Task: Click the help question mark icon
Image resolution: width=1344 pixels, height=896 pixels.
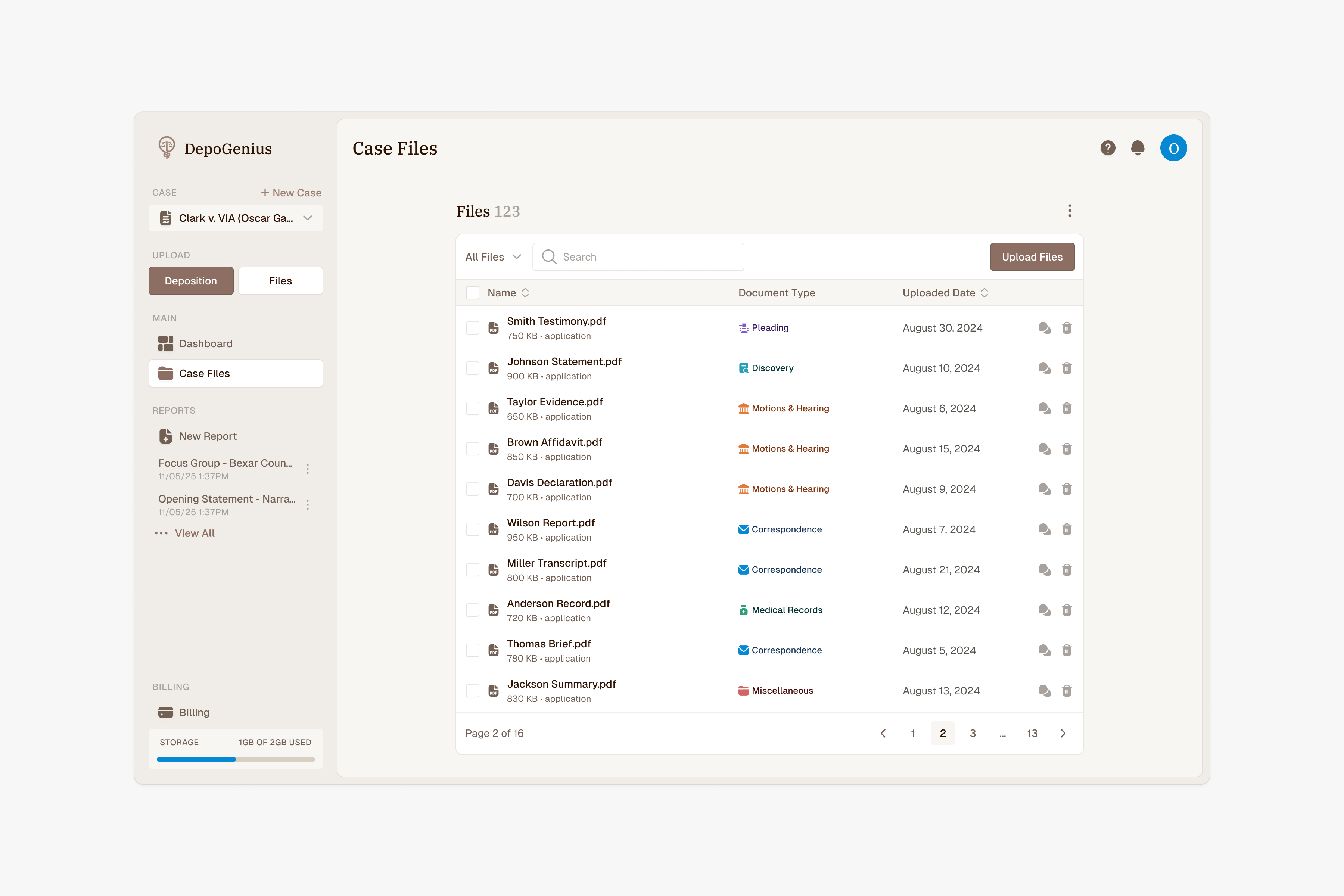Action: 1107,148
